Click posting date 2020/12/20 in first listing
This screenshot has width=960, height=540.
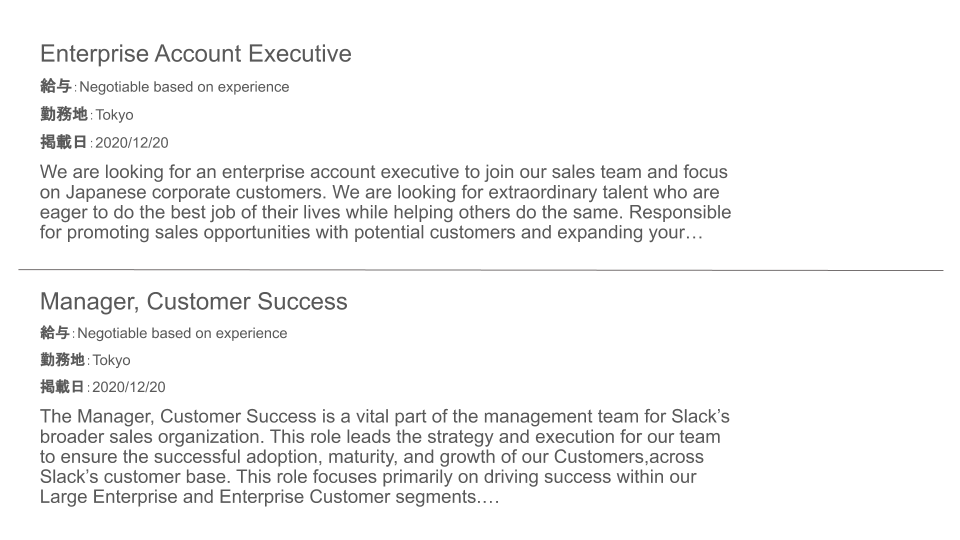132,143
